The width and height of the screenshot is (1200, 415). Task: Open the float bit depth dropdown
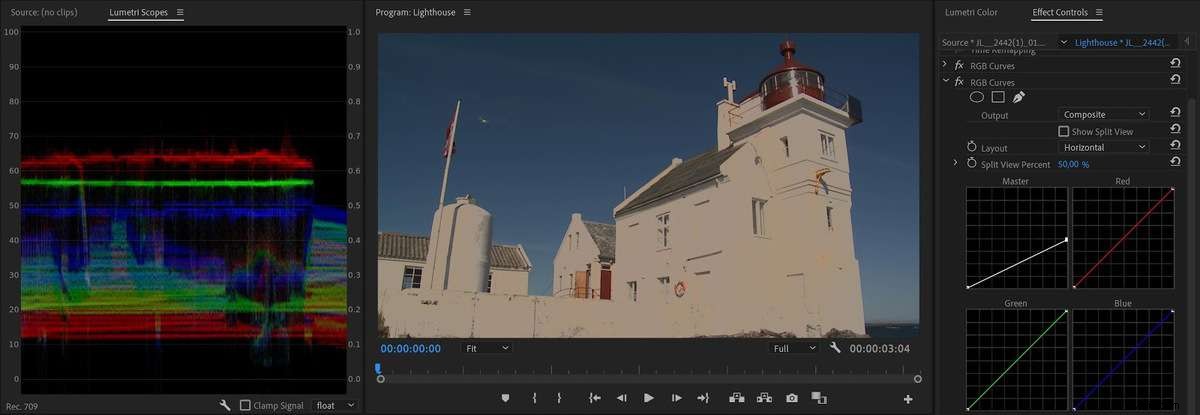click(x=335, y=405)
